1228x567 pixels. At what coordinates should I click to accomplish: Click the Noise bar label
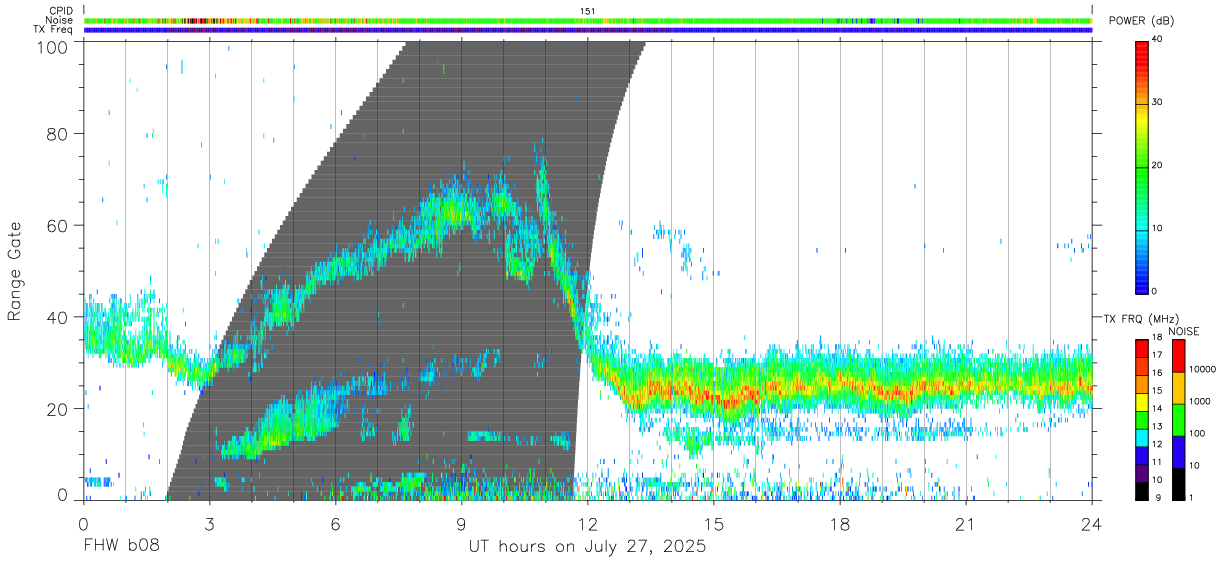pyautogui.click(x=58, y=20)
